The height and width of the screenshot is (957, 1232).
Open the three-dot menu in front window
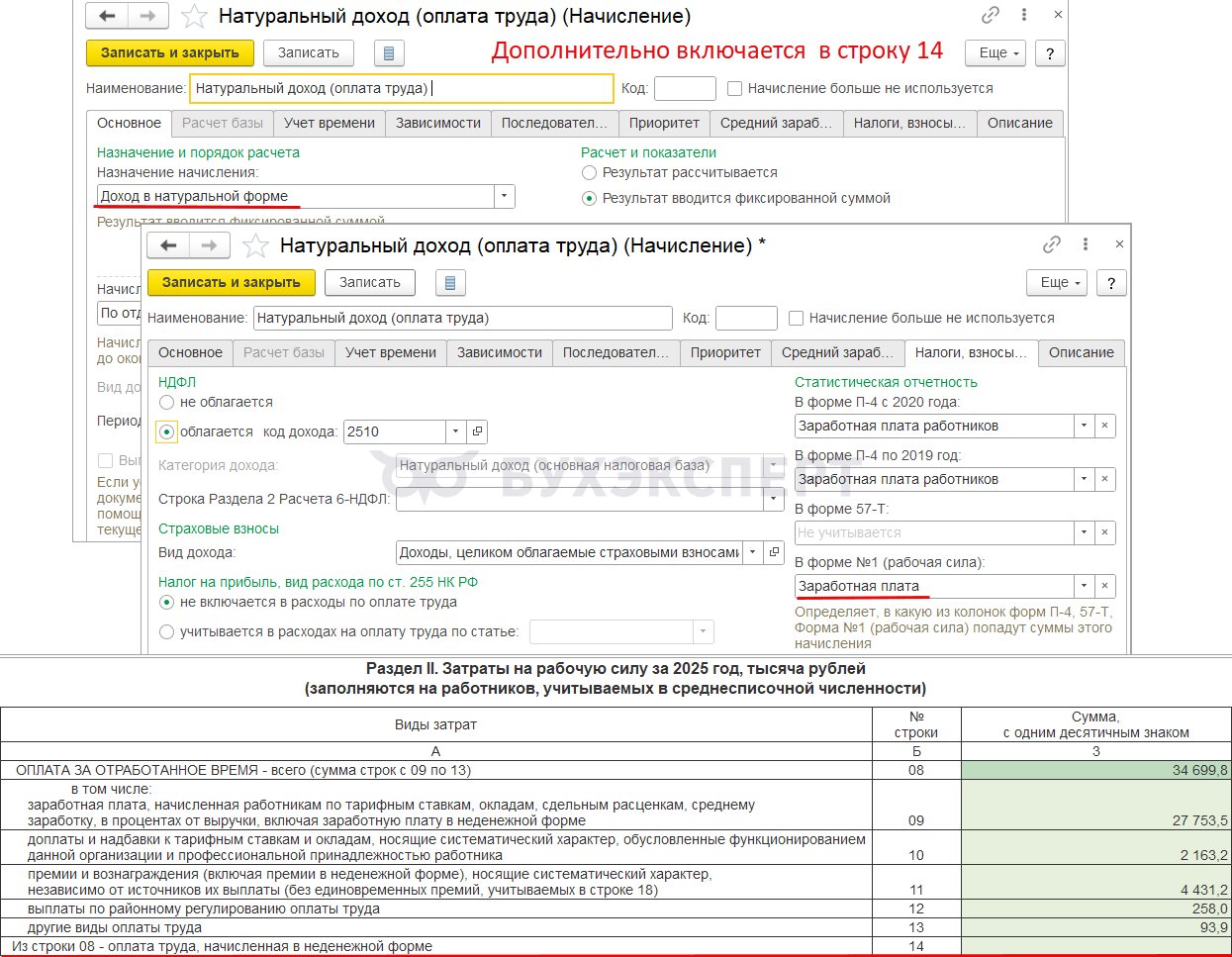(x=1086, y=244)
